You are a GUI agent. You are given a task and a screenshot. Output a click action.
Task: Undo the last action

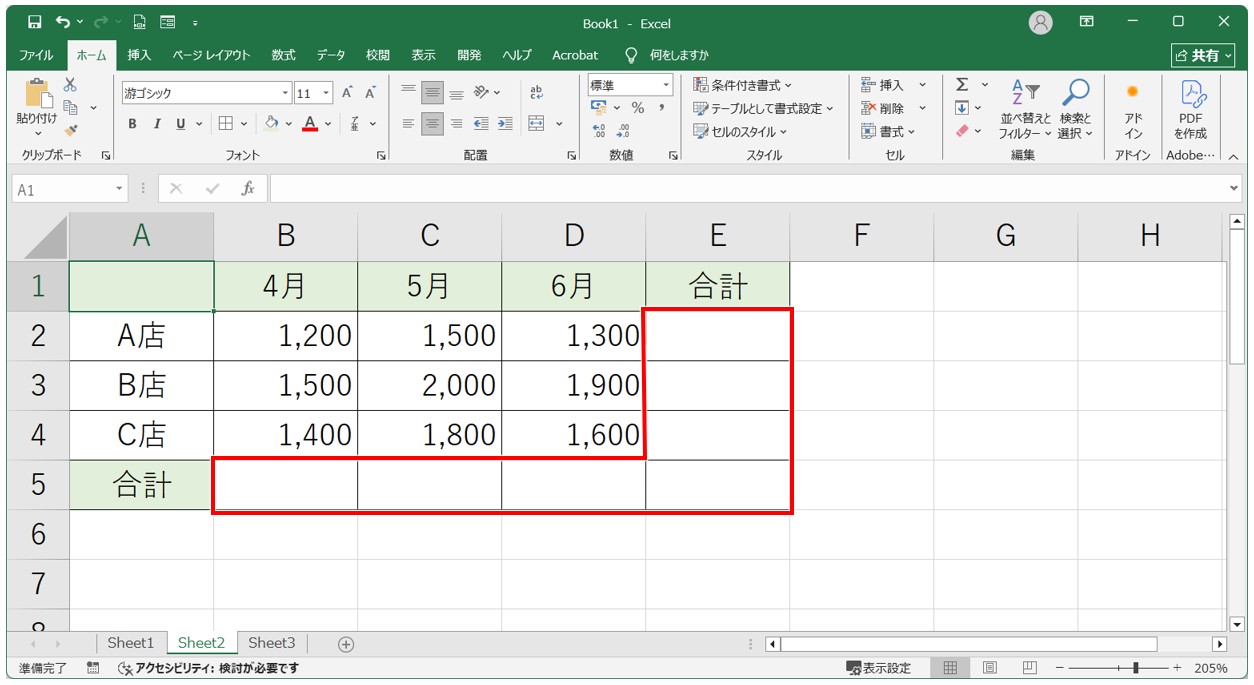(63, 22)
